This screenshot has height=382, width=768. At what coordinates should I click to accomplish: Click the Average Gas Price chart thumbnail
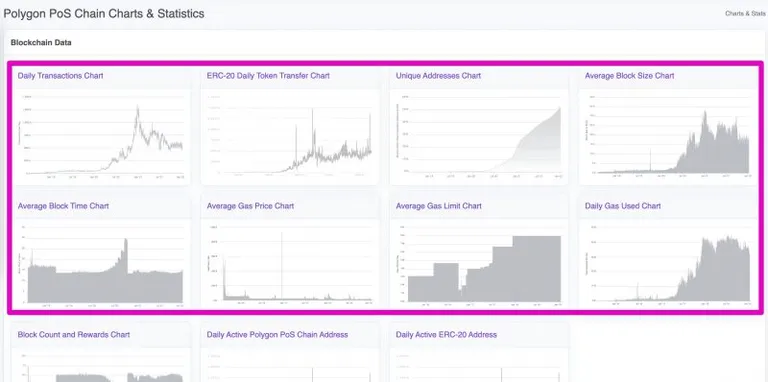(x=290, y=264)
